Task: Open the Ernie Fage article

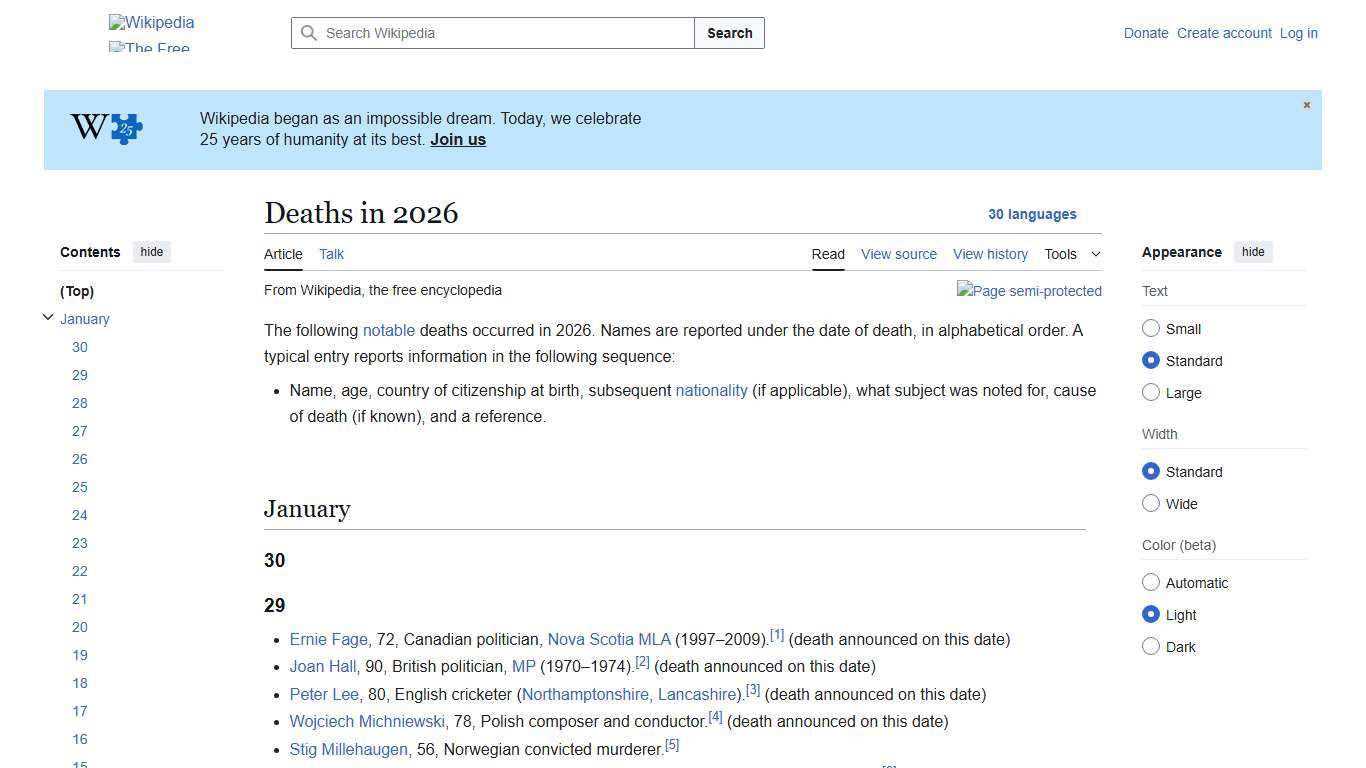Action: [x=328, y=639]
